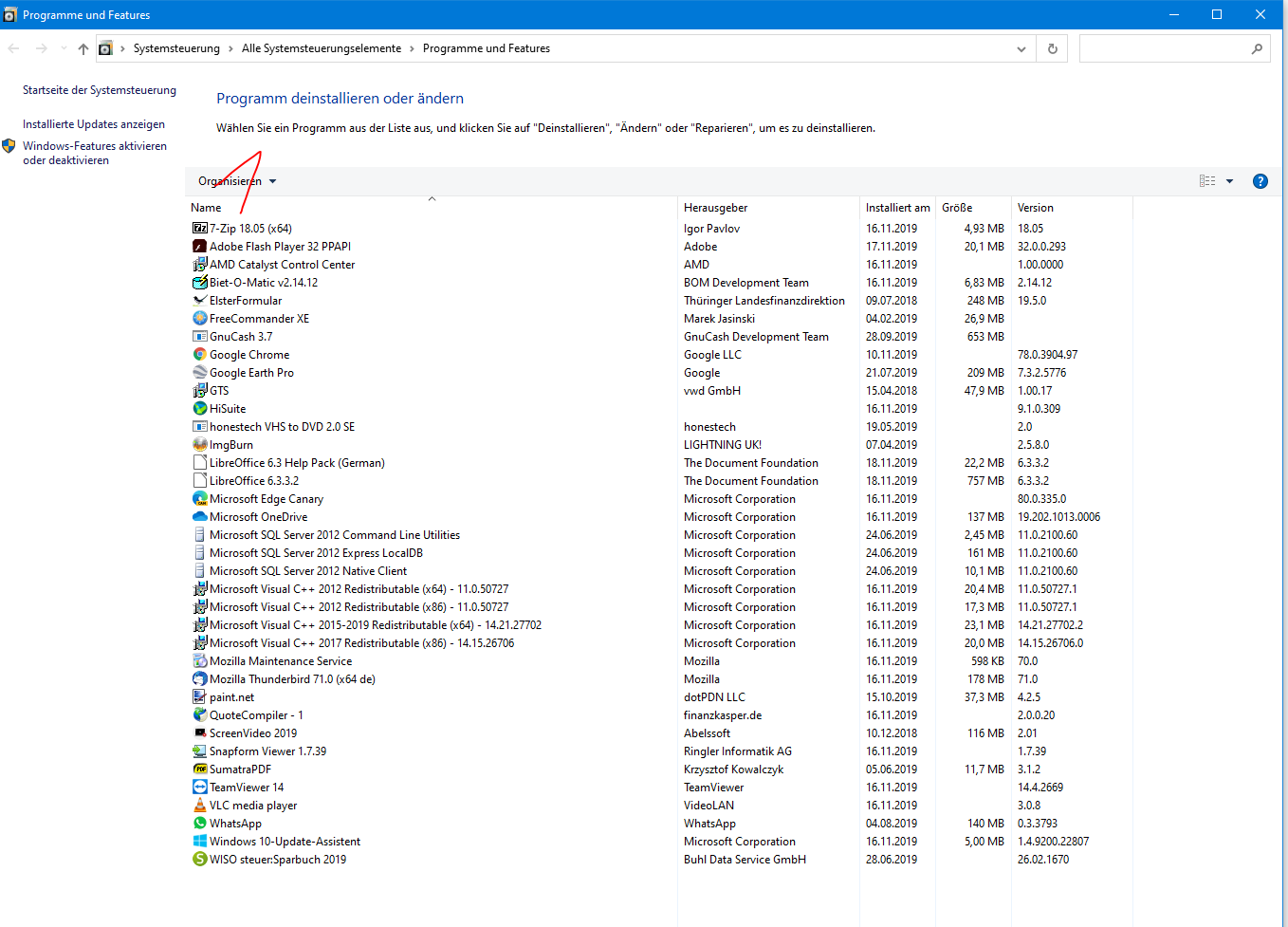The width and height of the screenshot is (1288, 927).
Task: Open the address bar history dropdown
Action: point(1021,48)
